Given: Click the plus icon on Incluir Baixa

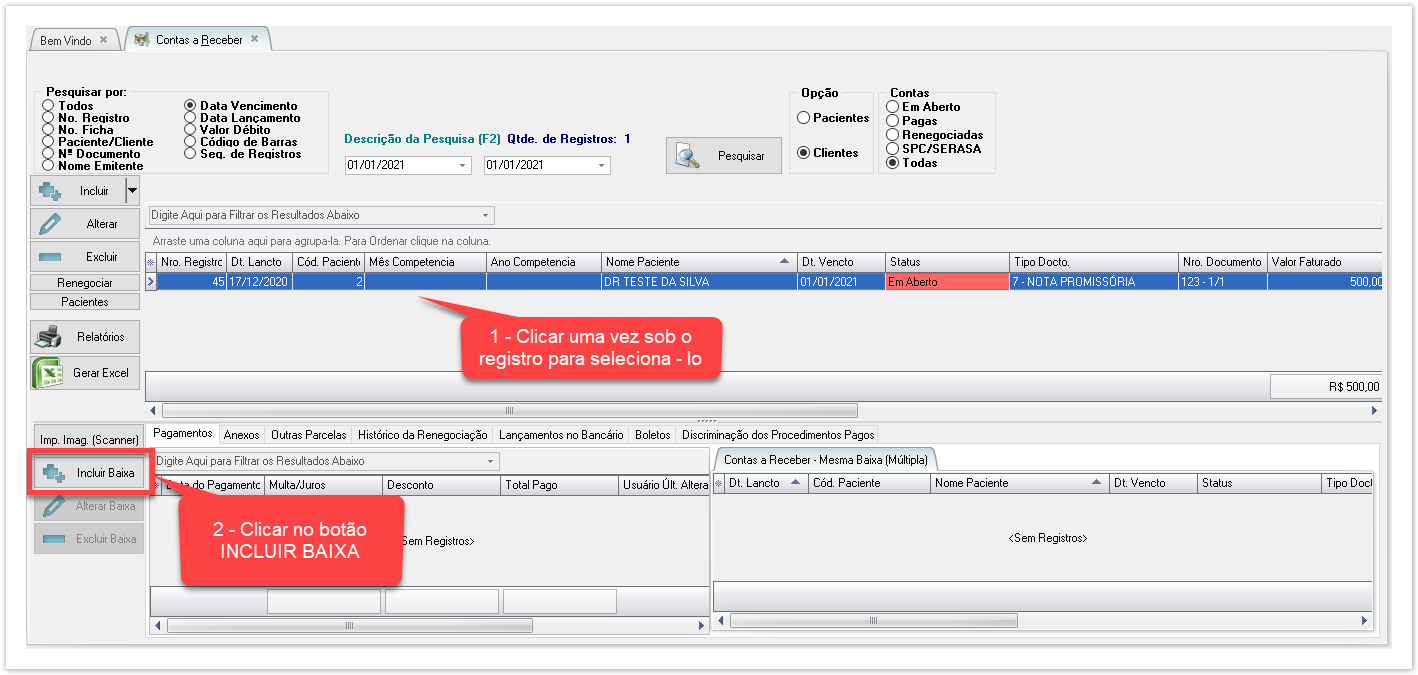Looking at the screenshot, I should (x=54, y=472).
